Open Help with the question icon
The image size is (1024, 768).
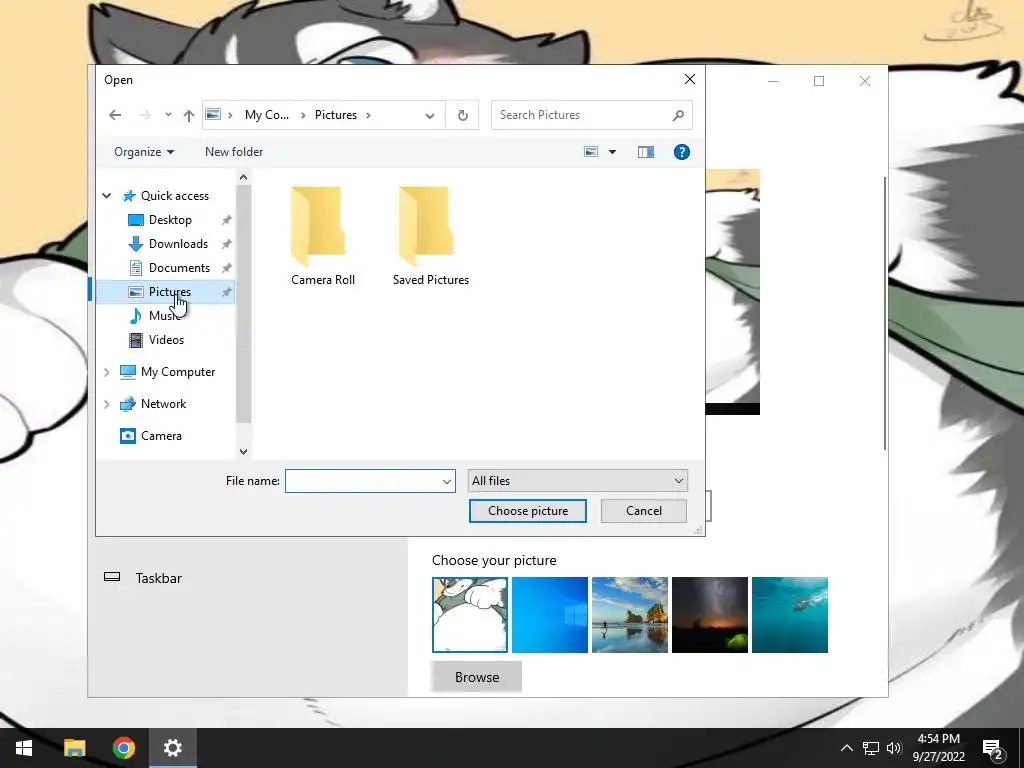681,152
